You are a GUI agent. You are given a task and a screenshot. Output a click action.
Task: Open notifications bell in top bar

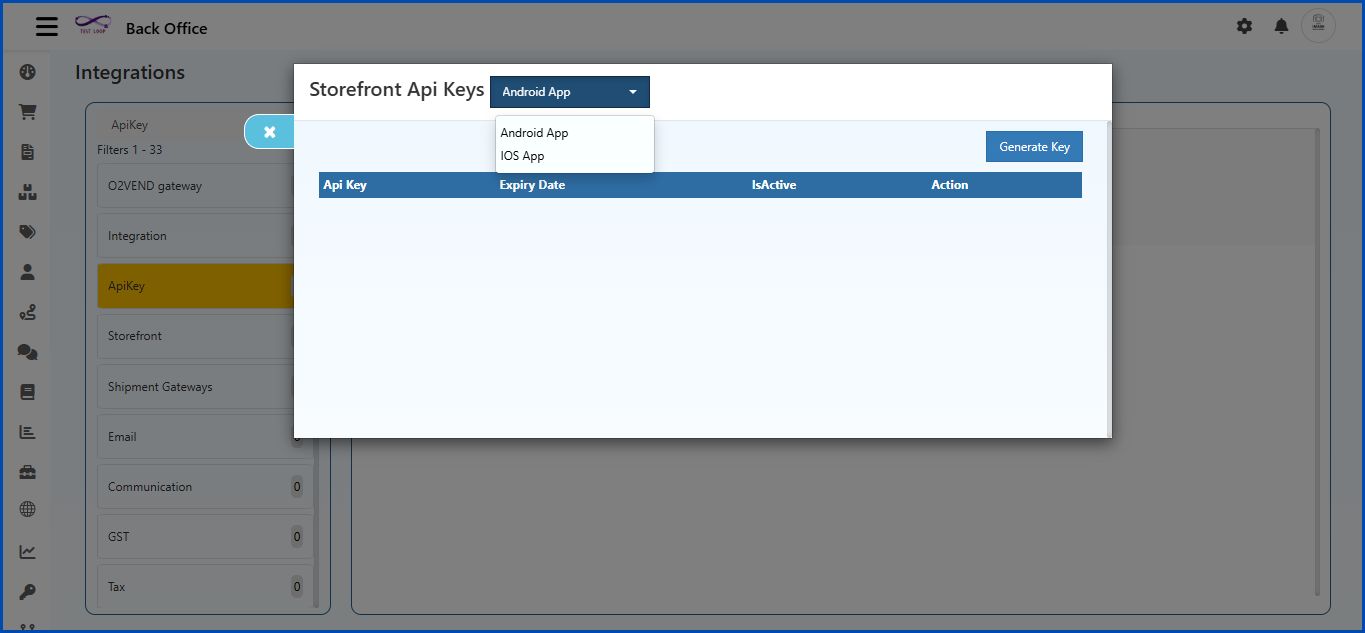1280,26
